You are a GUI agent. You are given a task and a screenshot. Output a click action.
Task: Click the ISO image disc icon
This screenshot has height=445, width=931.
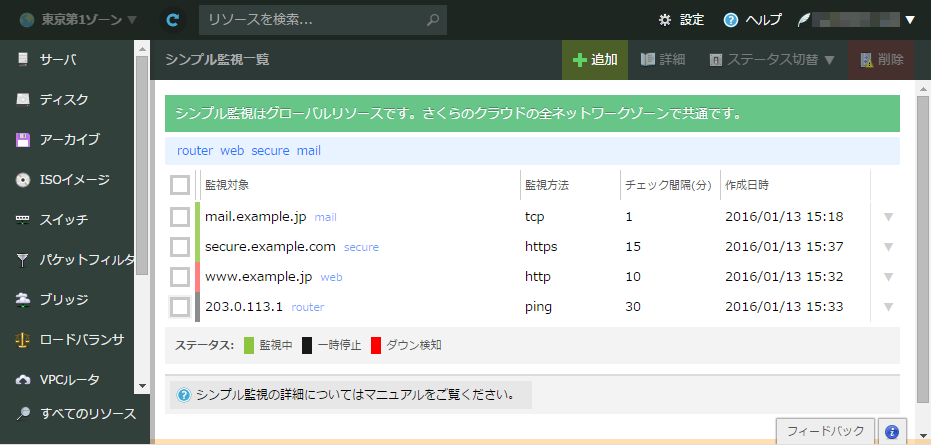point(23,180)
